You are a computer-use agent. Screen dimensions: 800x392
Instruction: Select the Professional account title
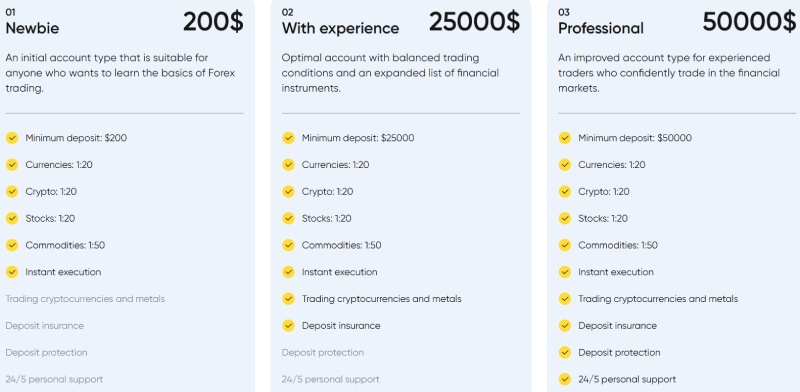tap(601, 28)
